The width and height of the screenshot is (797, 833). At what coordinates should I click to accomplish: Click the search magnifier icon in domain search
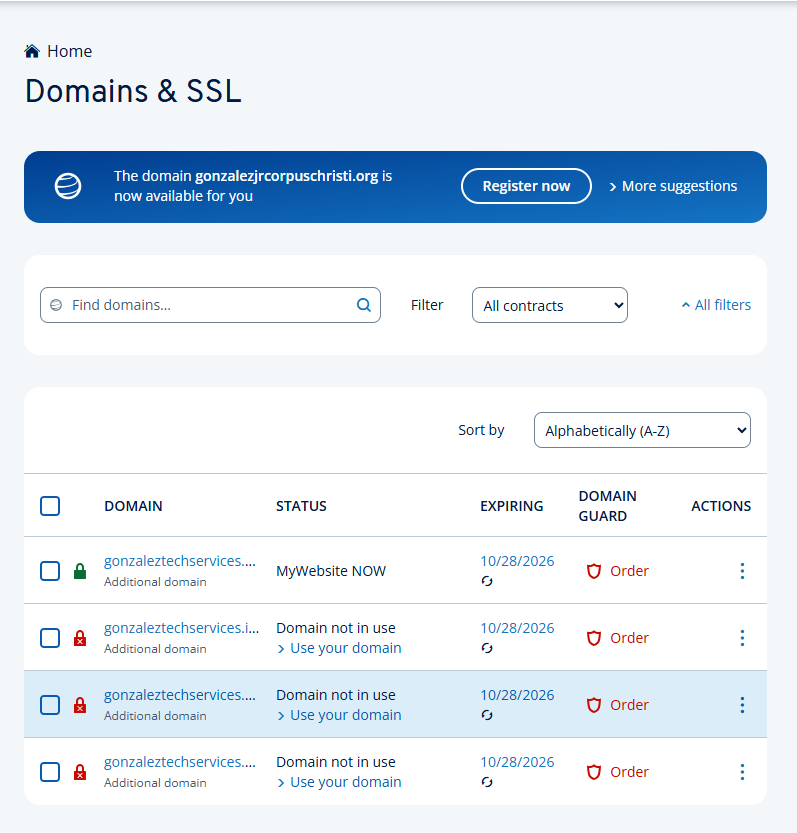tap(364, 305)
